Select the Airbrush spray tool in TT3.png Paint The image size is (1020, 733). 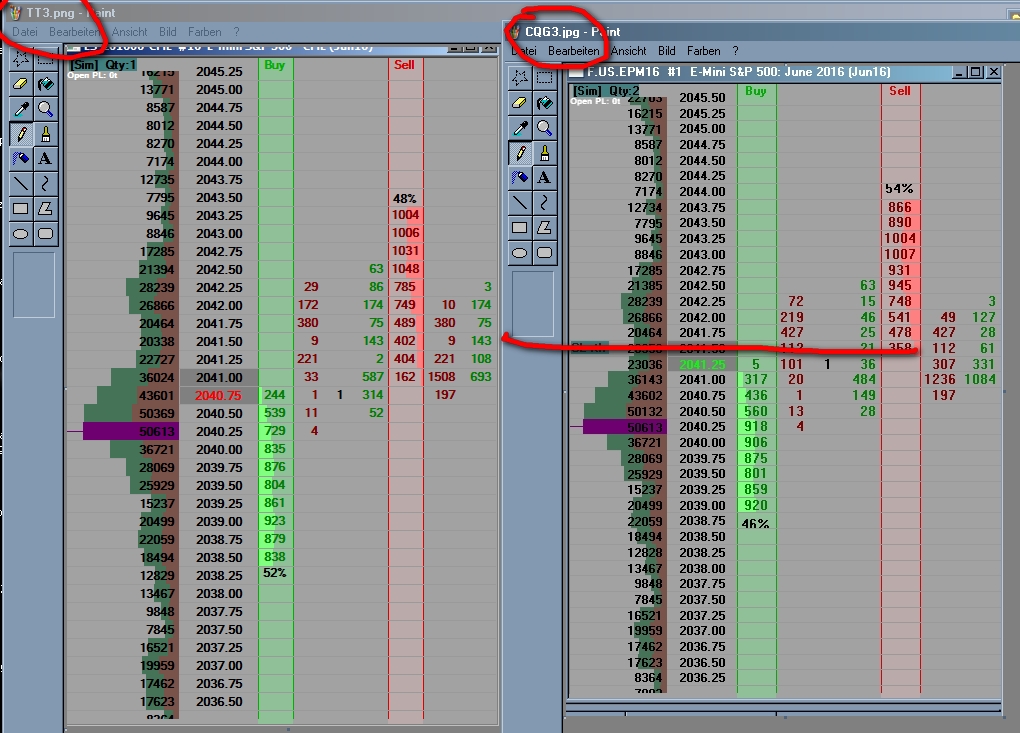(21, 159)
